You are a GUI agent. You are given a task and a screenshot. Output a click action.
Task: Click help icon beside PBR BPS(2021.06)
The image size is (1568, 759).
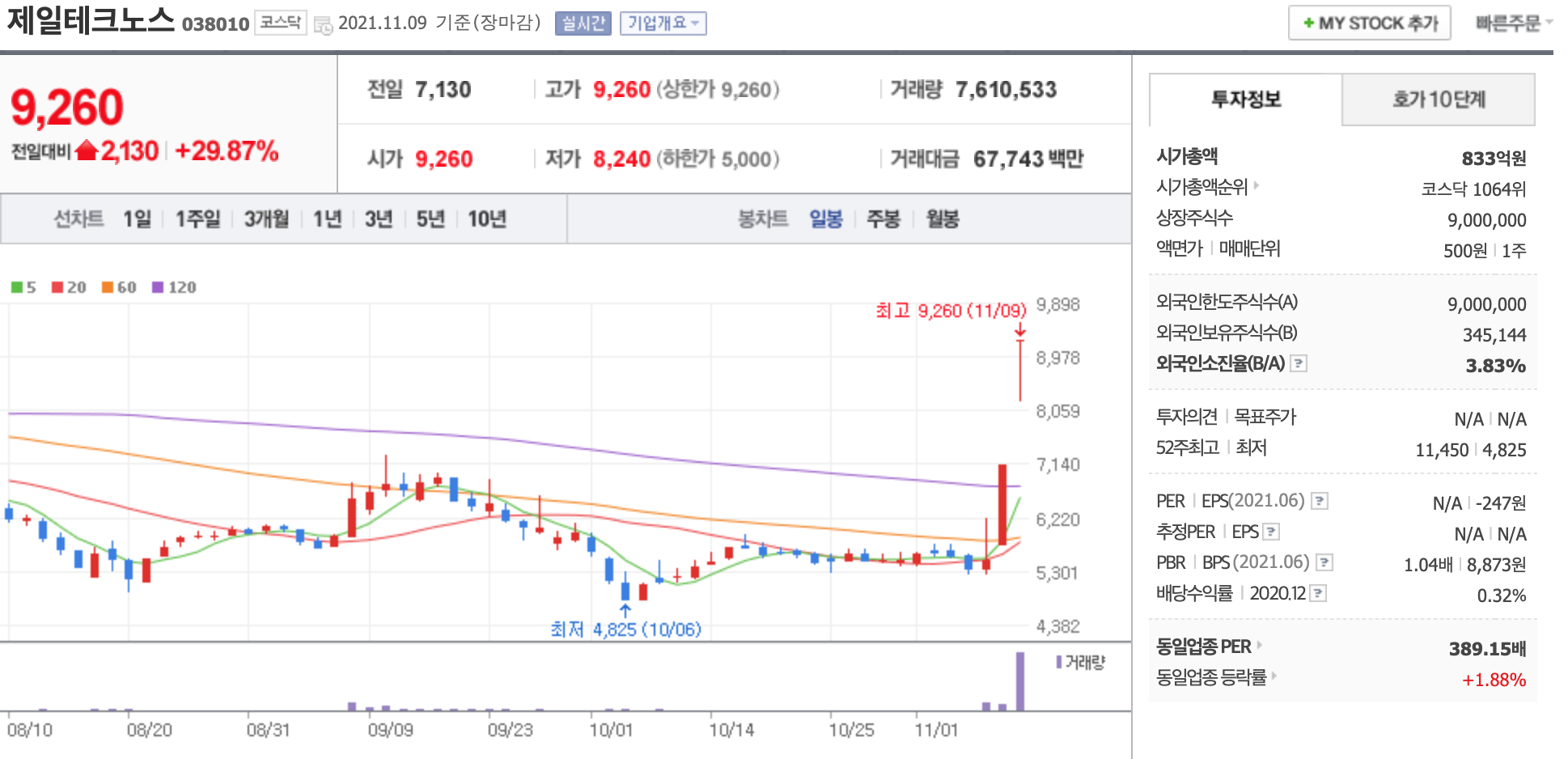(x=1324, y=562)
